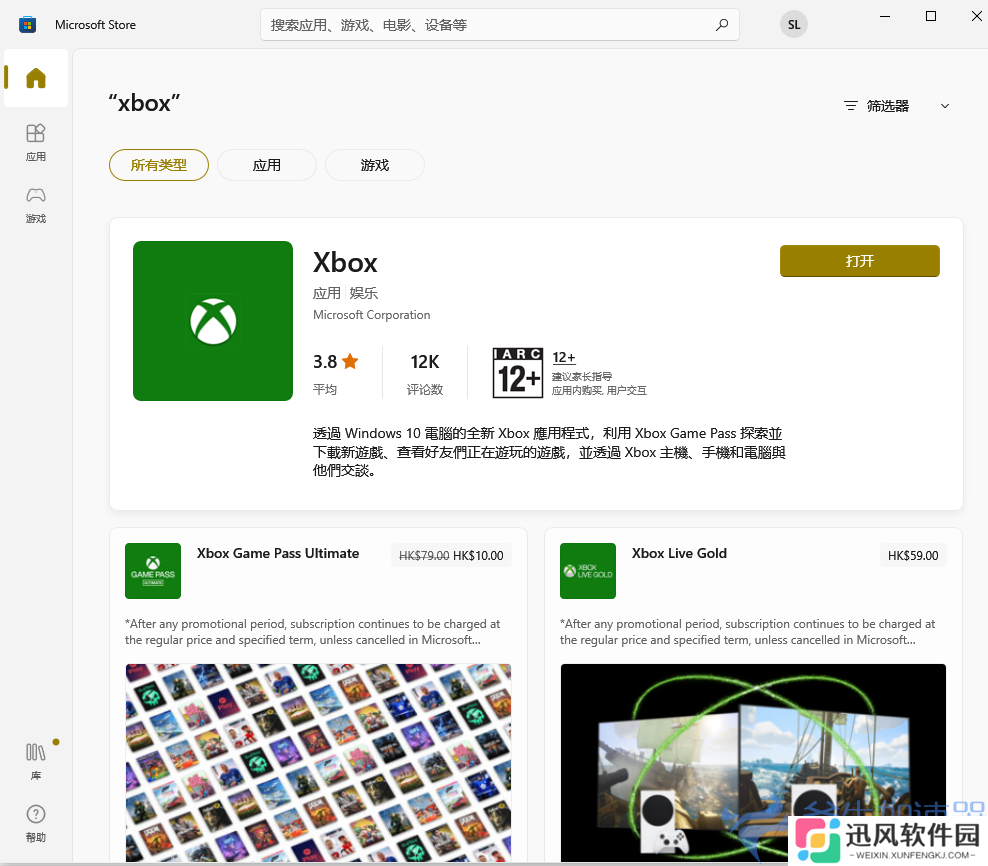Click the 娱乐 category label
The height and width of the screenshot is (866, 988).
coord(364,293)
